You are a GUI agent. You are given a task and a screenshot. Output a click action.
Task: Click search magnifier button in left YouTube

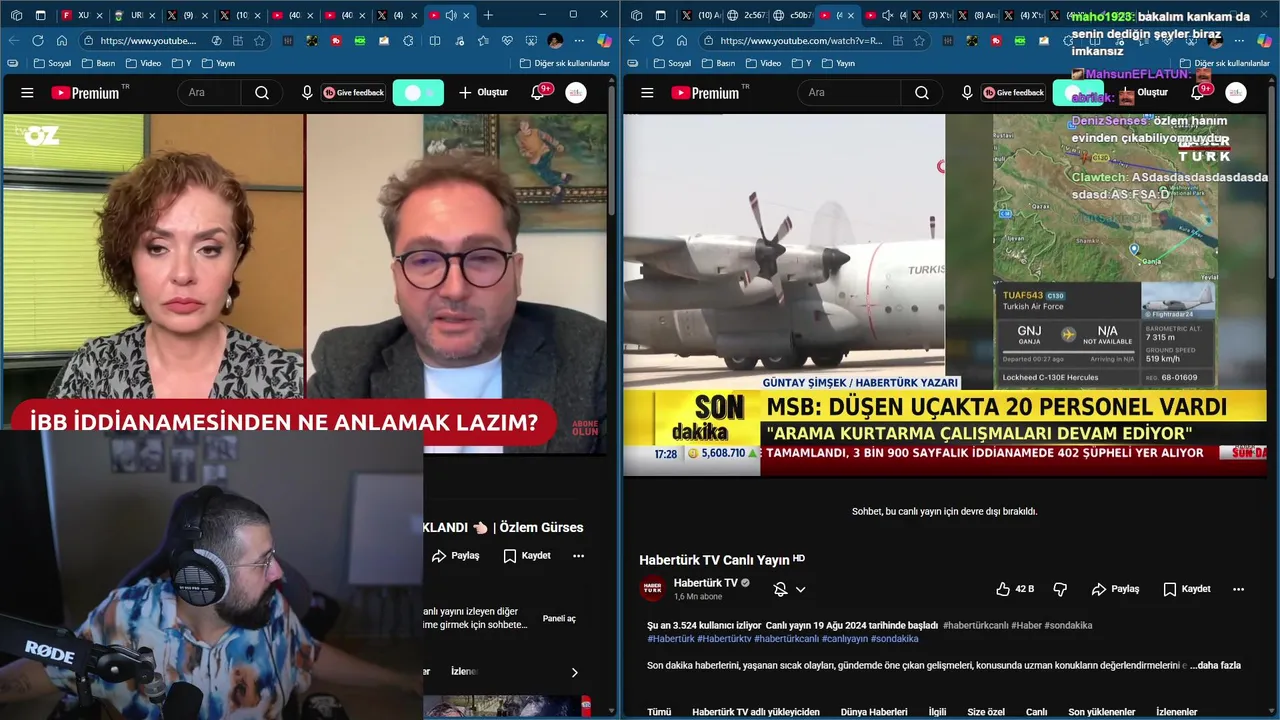[262, 93]
